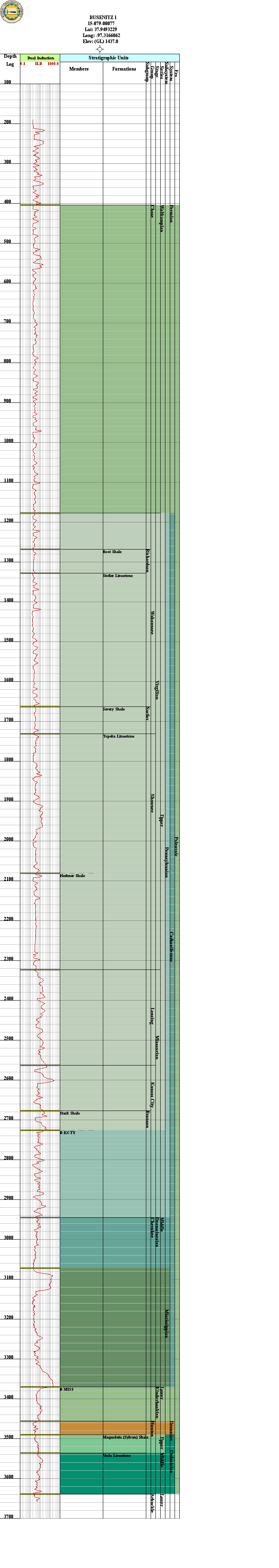Click the Mississippian subsystem label
This screenshot has width=279, height=1568.
pos(167,1323)
